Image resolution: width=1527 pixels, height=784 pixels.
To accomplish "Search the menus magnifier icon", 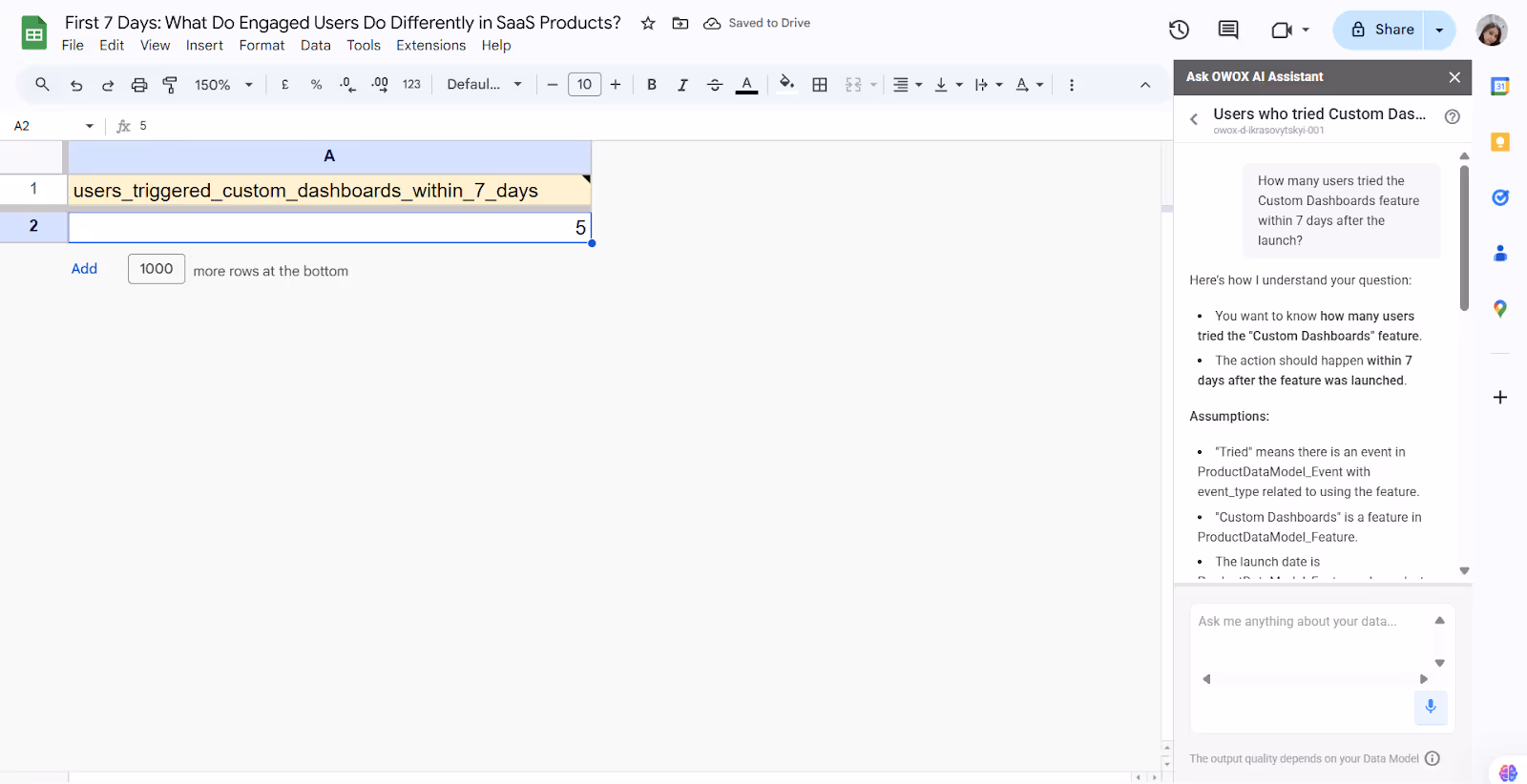I will coord(42,84).
